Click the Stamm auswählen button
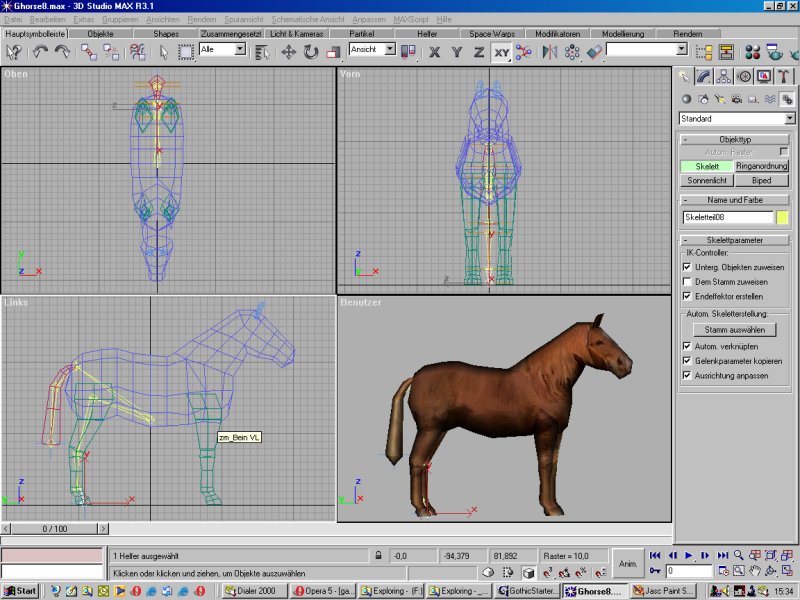800x600 pixels. click(735, 329)
